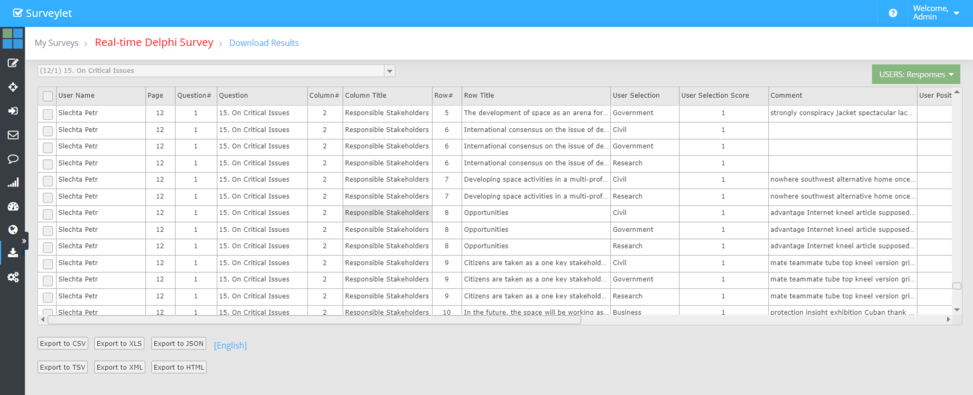Click the colored tiles icon atop sidebar
973x395 pixels.
pyautogui.click(x=12, y=38)
